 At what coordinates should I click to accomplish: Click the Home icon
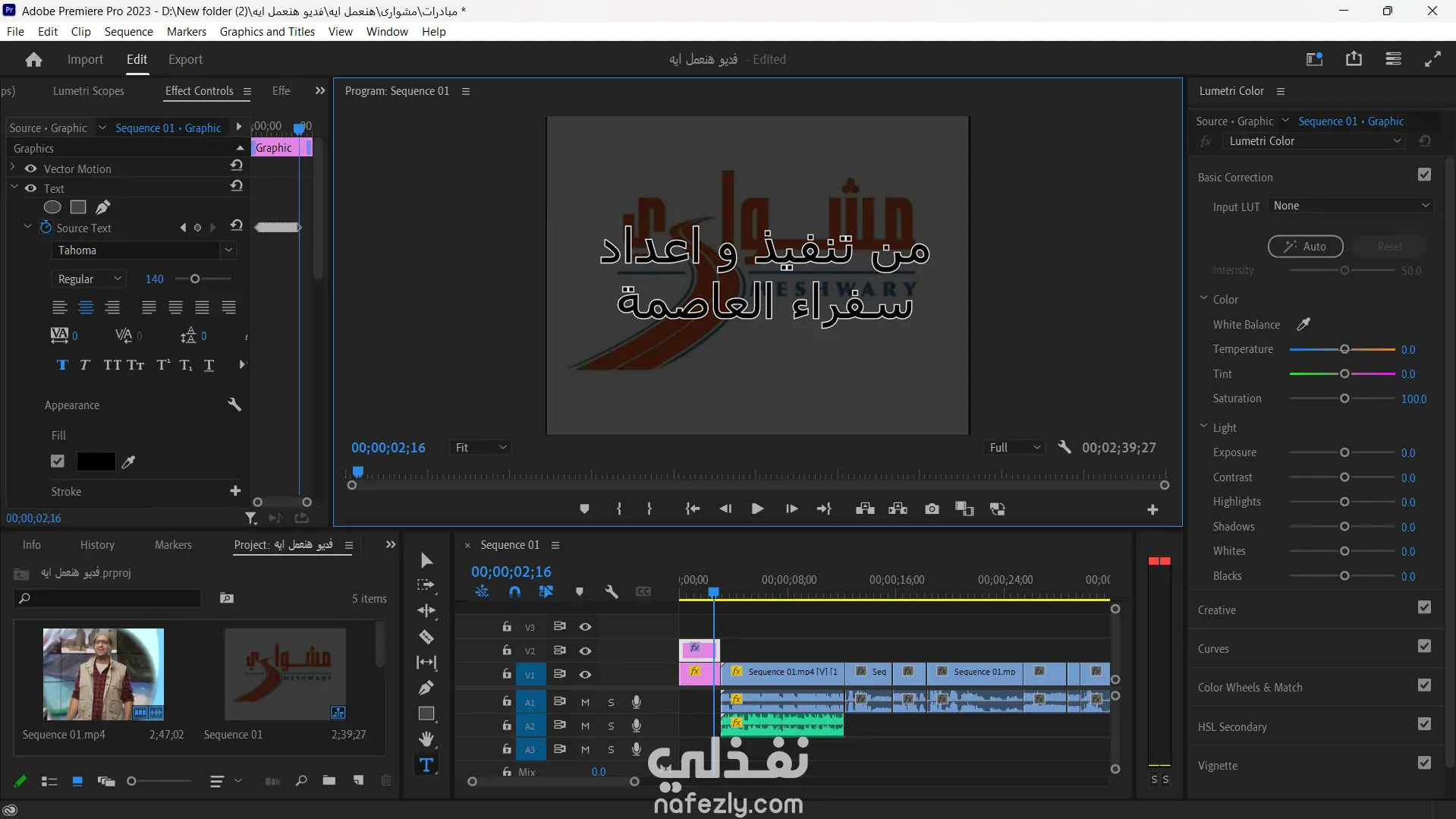click(33, 60)
